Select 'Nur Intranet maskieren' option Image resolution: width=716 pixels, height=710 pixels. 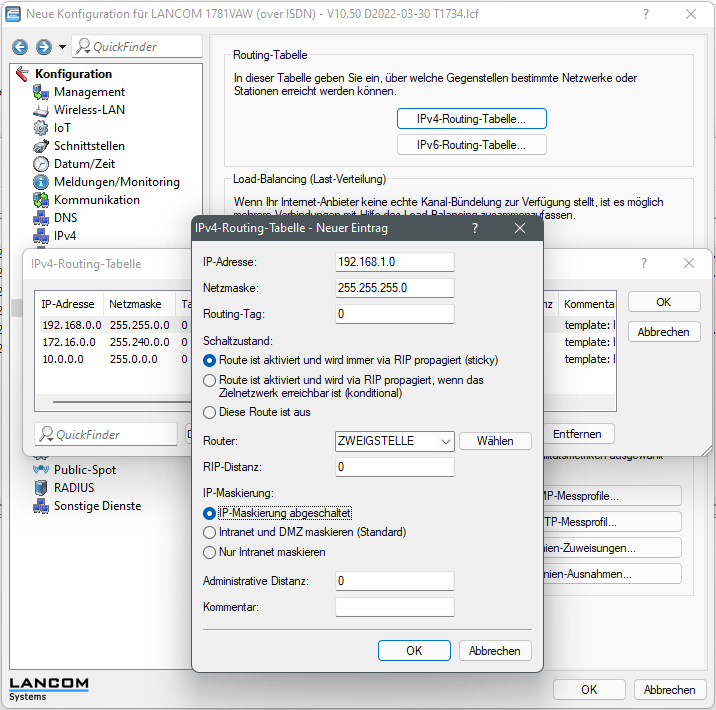(209, 552)
